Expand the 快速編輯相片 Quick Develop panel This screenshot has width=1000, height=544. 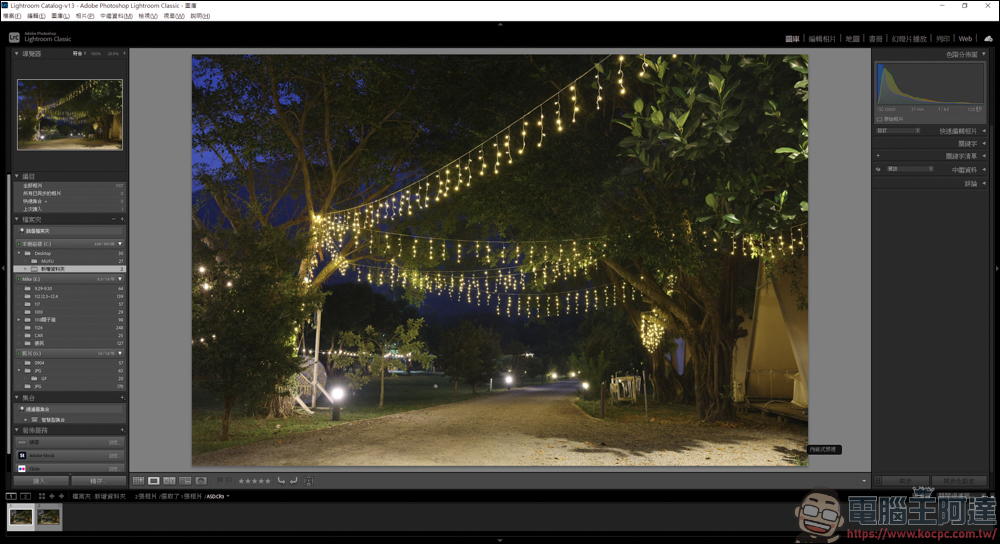tap(984, 131)
